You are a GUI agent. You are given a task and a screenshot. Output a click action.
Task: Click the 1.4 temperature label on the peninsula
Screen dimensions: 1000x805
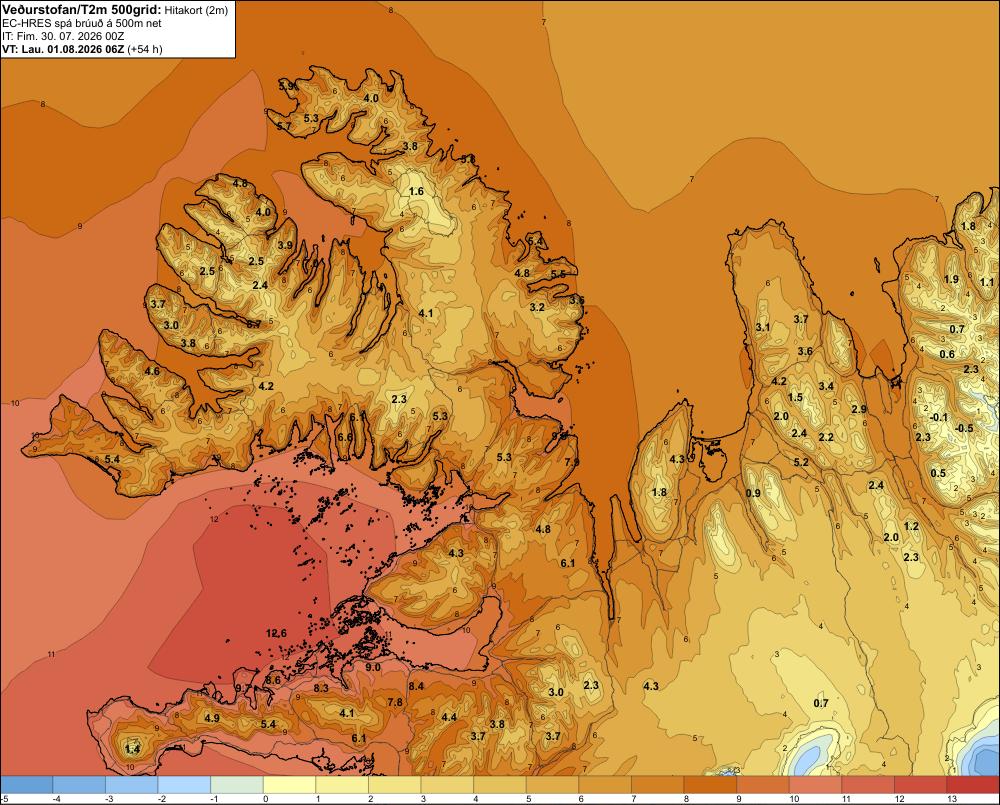(x=133, y=749)
